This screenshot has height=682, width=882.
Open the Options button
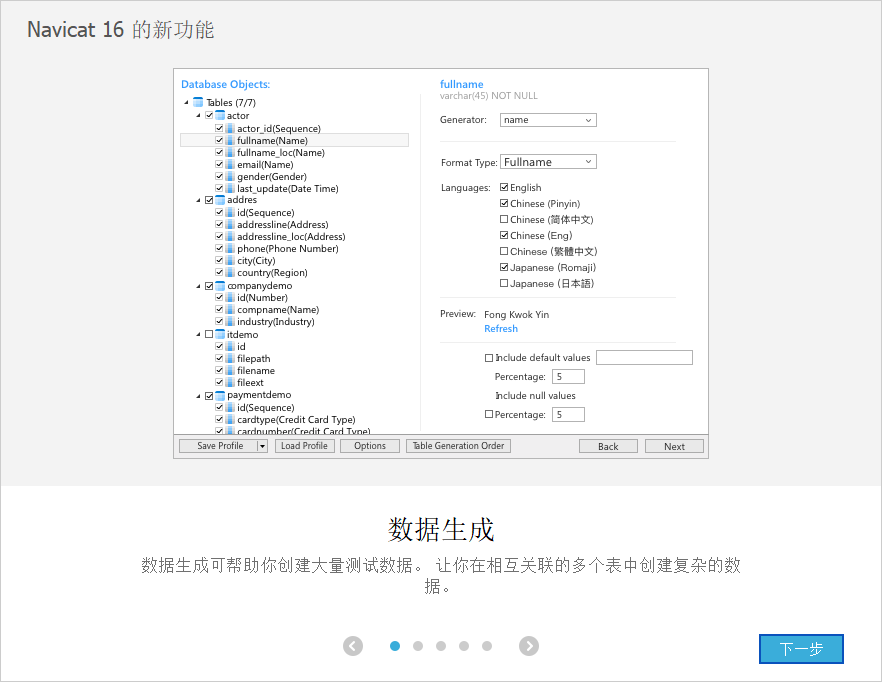pyautogui.click(x=370, y=446)
